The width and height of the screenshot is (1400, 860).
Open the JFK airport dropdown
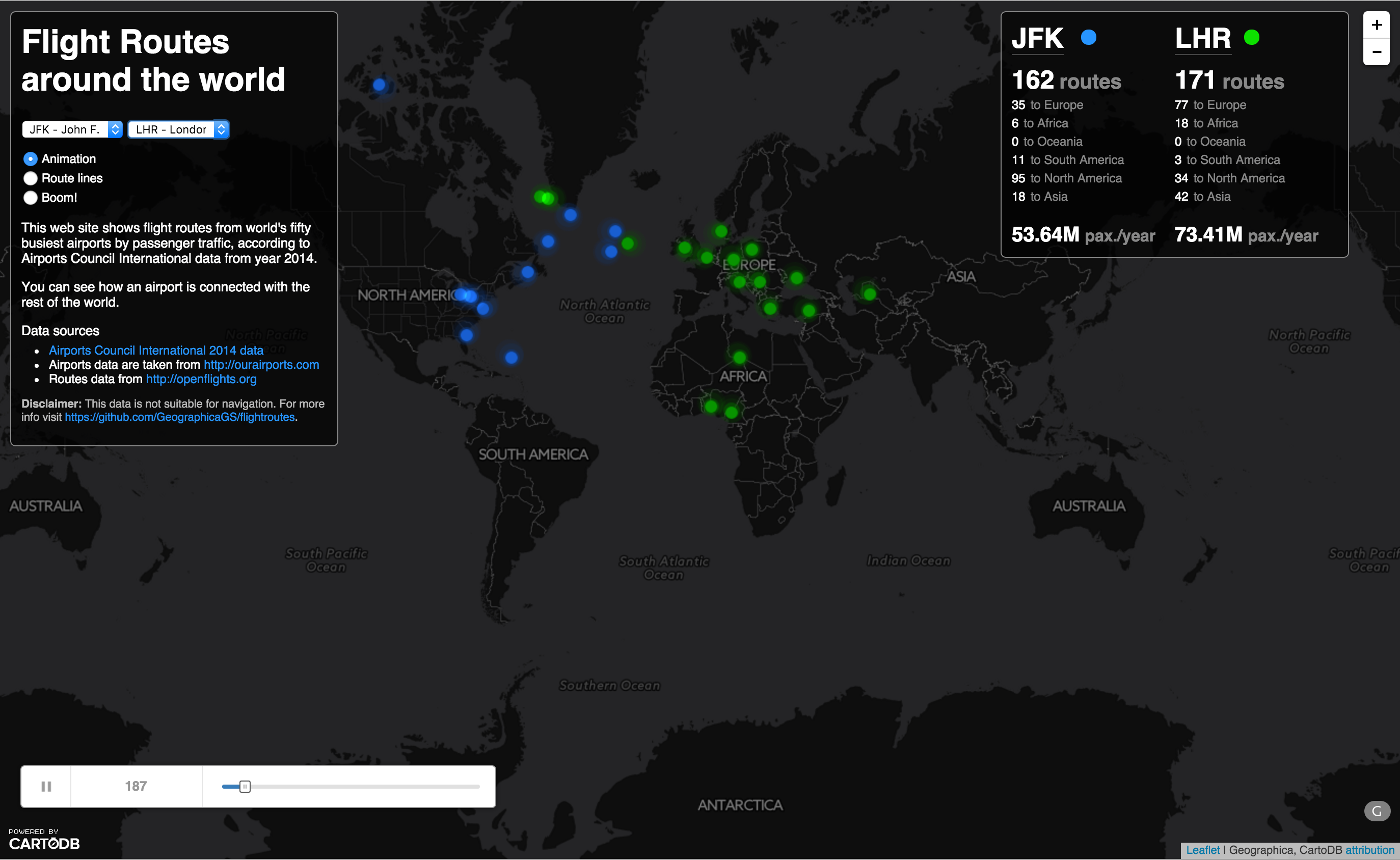click(72, 129)
